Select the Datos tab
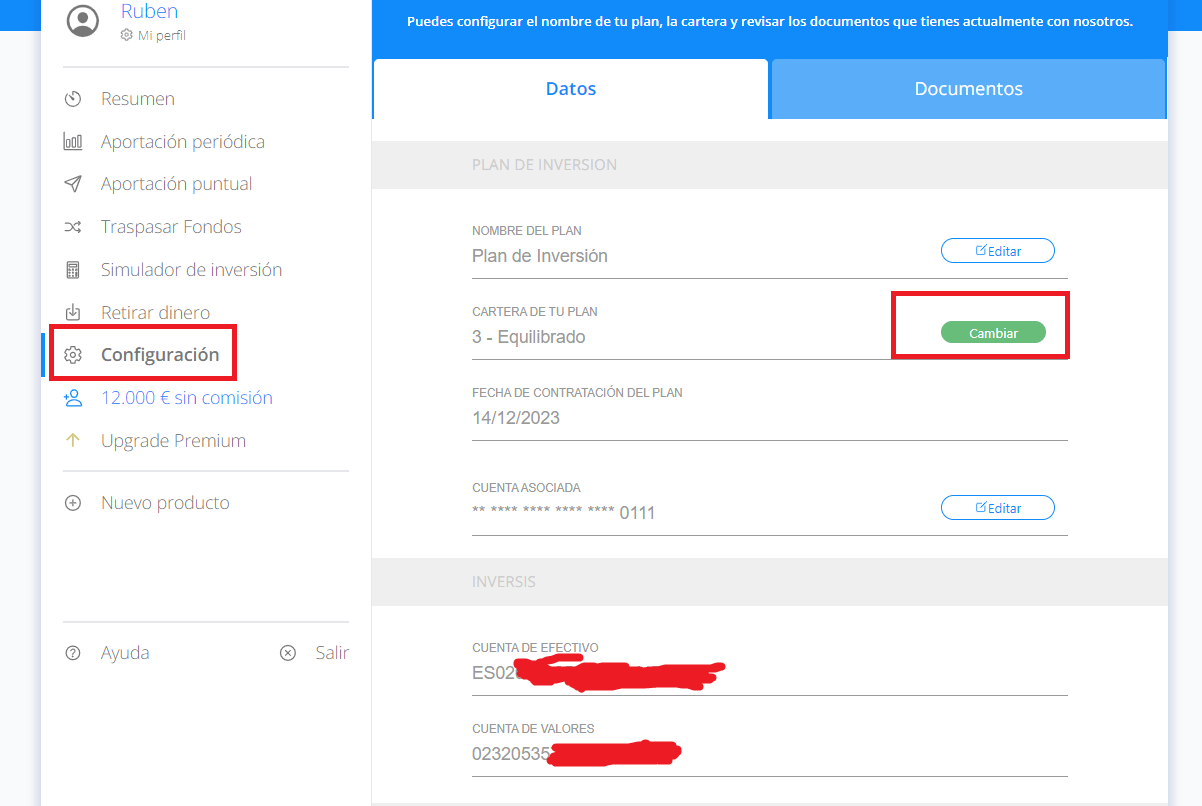 tap(571, 89)
